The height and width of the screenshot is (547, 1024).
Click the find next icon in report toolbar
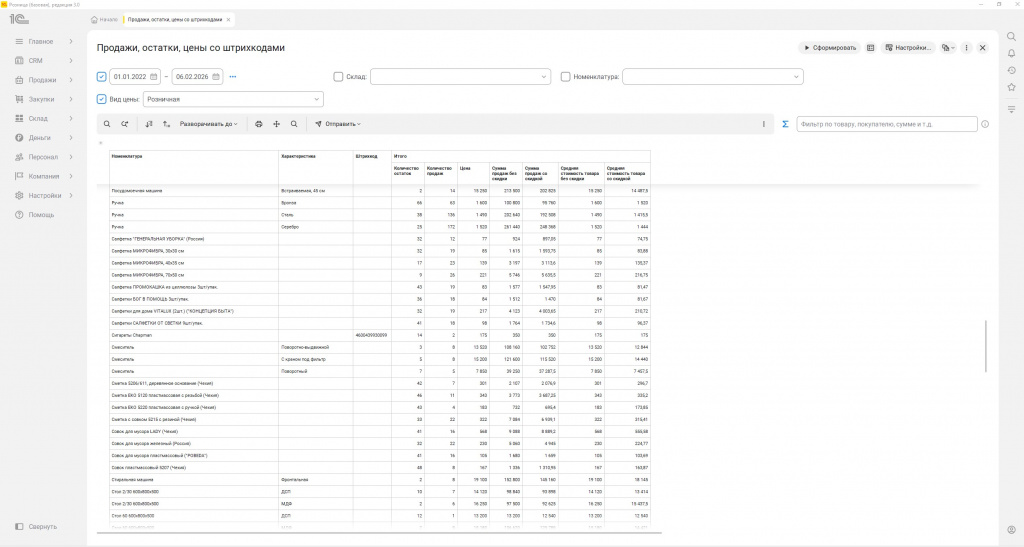pos(125,124)
